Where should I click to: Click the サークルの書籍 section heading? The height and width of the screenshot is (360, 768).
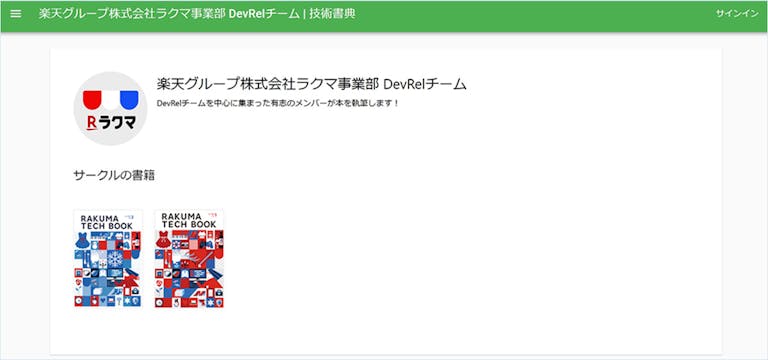tap(114, 175)
